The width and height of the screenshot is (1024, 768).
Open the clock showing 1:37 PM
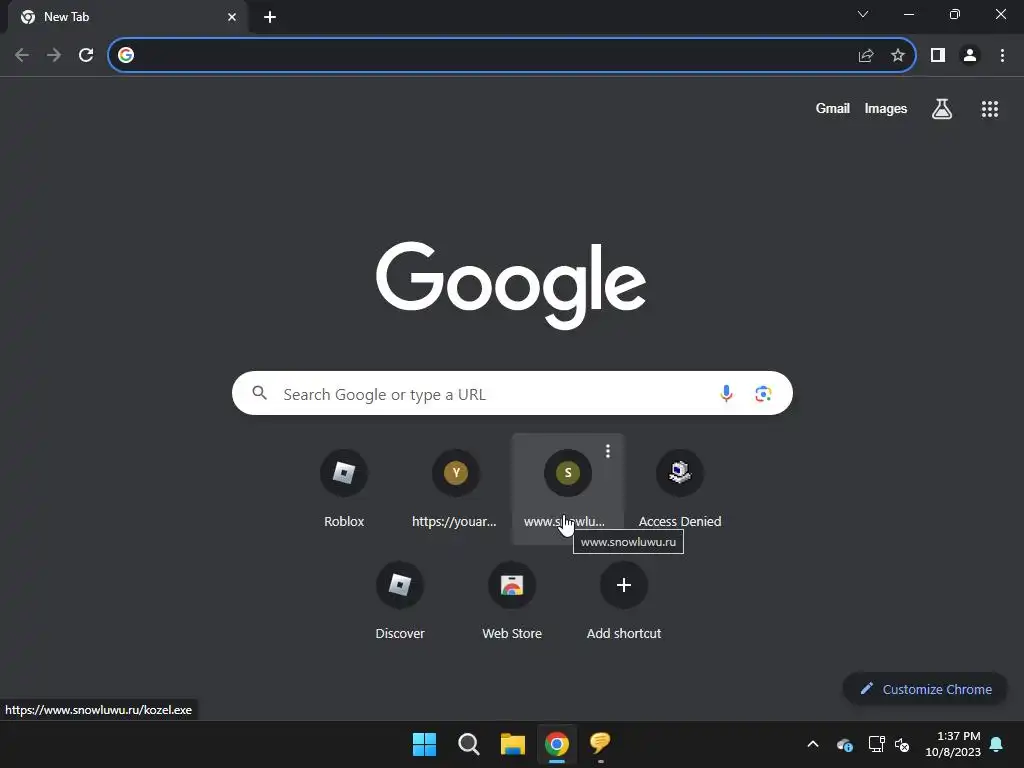pos(953,744)
